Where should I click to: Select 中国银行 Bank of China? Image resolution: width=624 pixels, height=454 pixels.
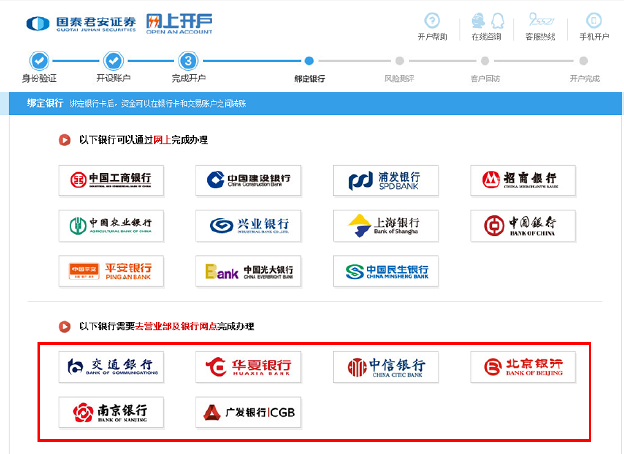[x=523, y=226]
